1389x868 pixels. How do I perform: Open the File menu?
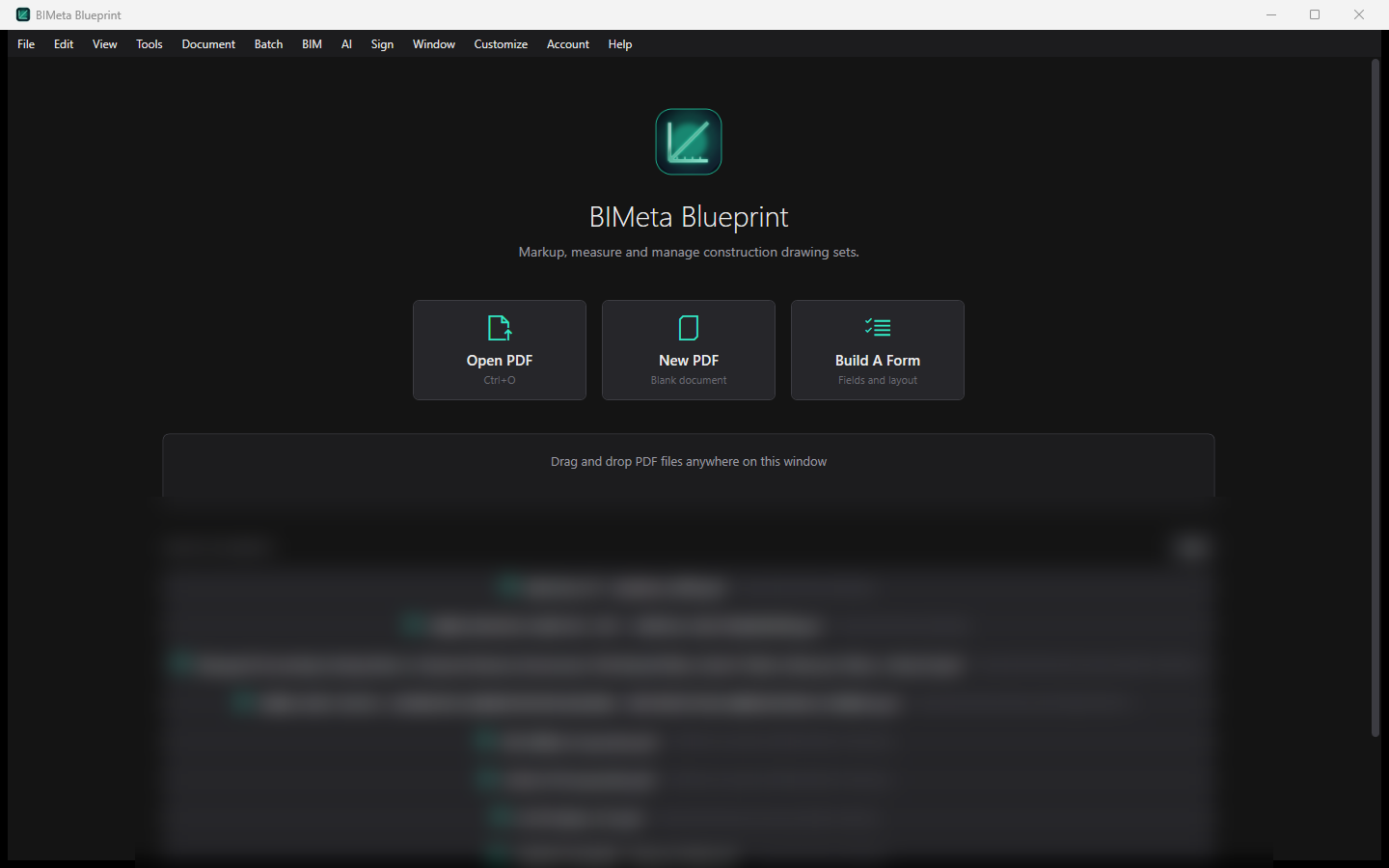tap(26, 44)
